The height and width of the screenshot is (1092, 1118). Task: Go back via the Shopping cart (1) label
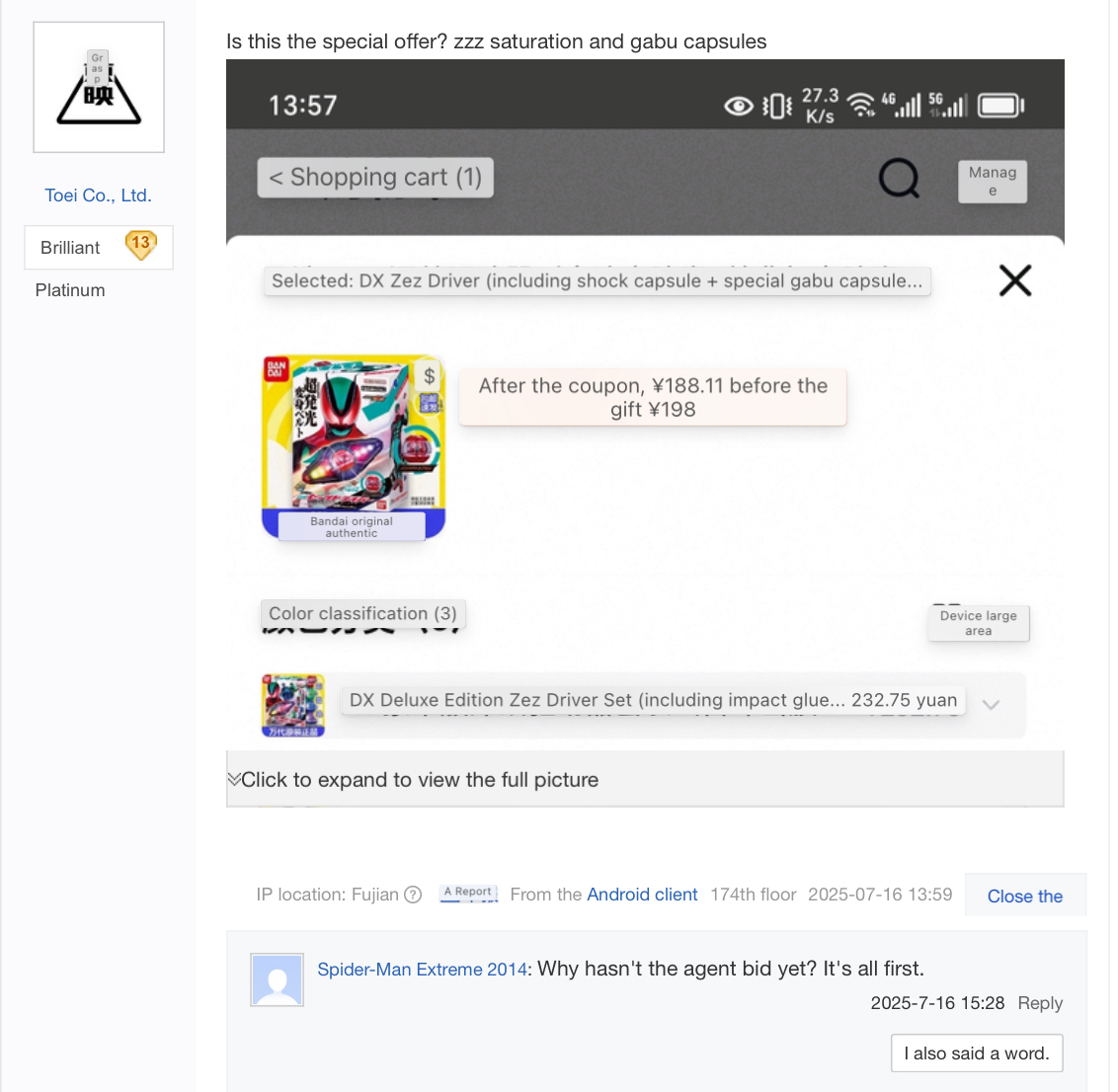[375, 177]
